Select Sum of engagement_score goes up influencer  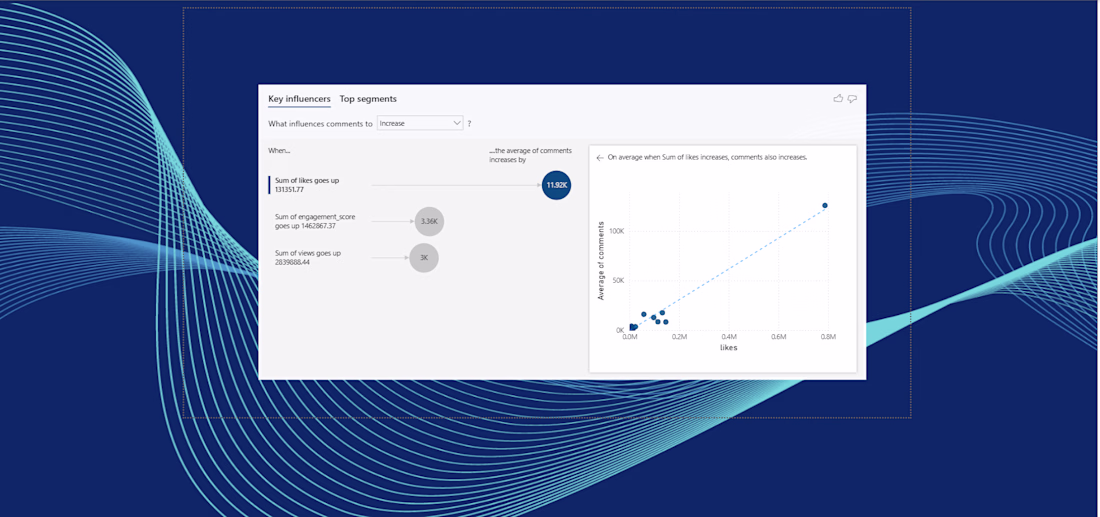click(315, 221)
